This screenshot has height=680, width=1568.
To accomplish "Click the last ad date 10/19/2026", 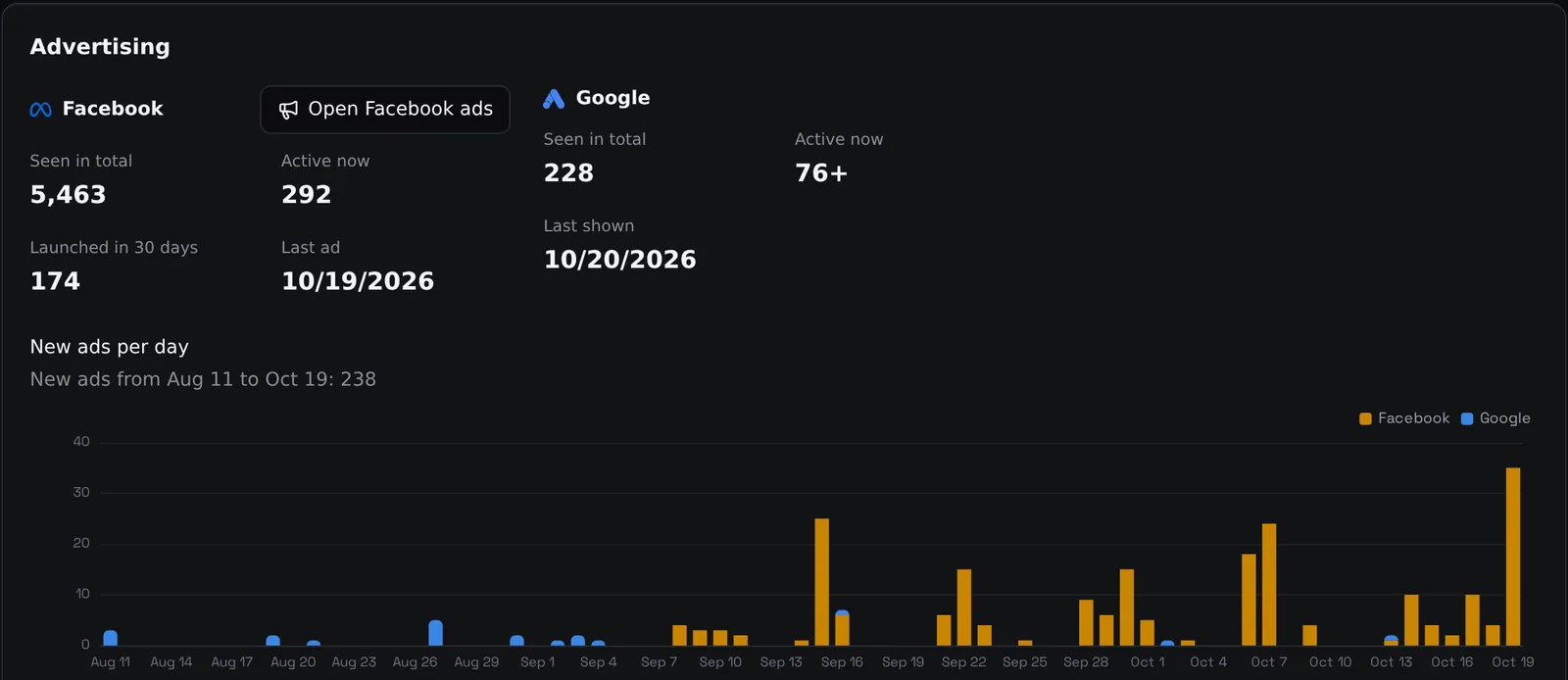I will [358, 281].
